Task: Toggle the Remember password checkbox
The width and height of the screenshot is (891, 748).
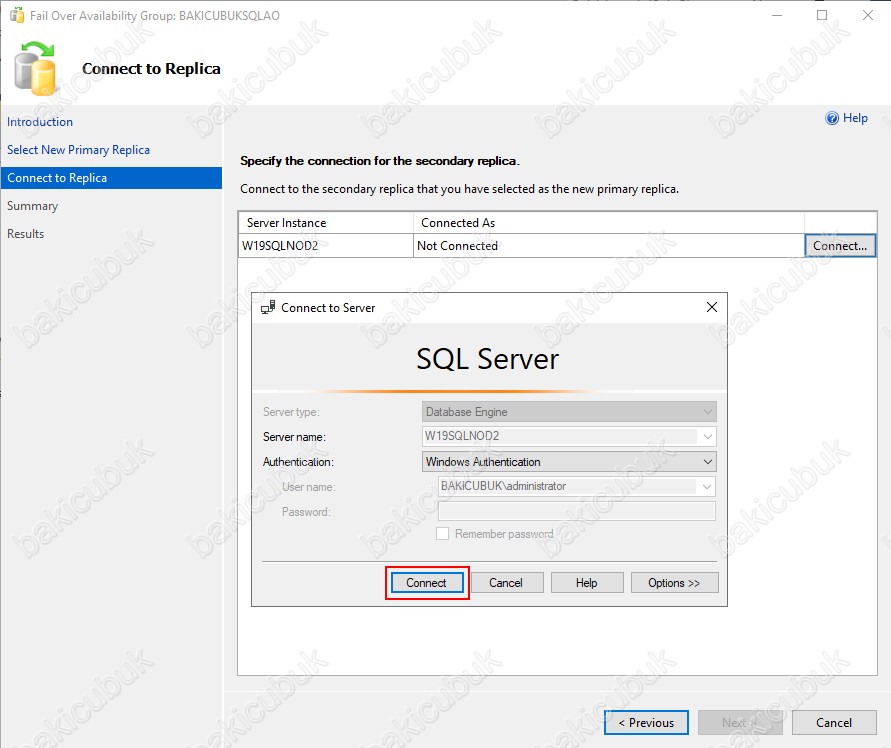Action: click(442, 534)
